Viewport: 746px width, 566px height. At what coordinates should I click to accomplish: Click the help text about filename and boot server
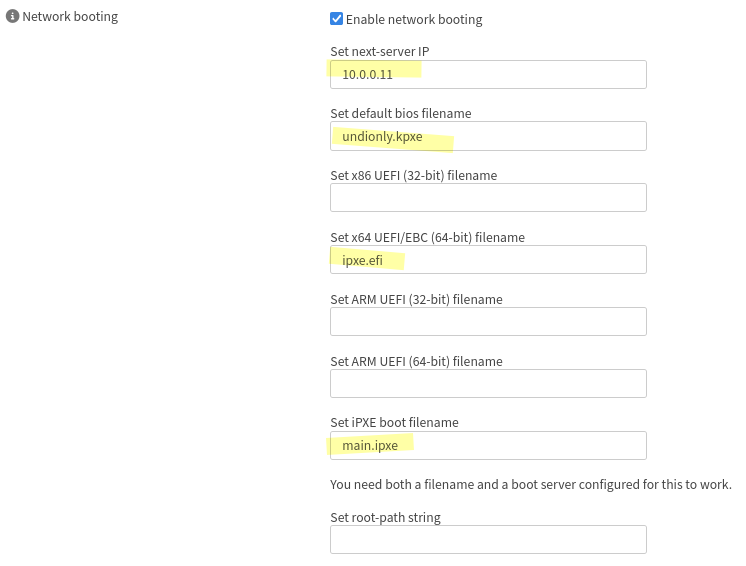tap(530, 485)
